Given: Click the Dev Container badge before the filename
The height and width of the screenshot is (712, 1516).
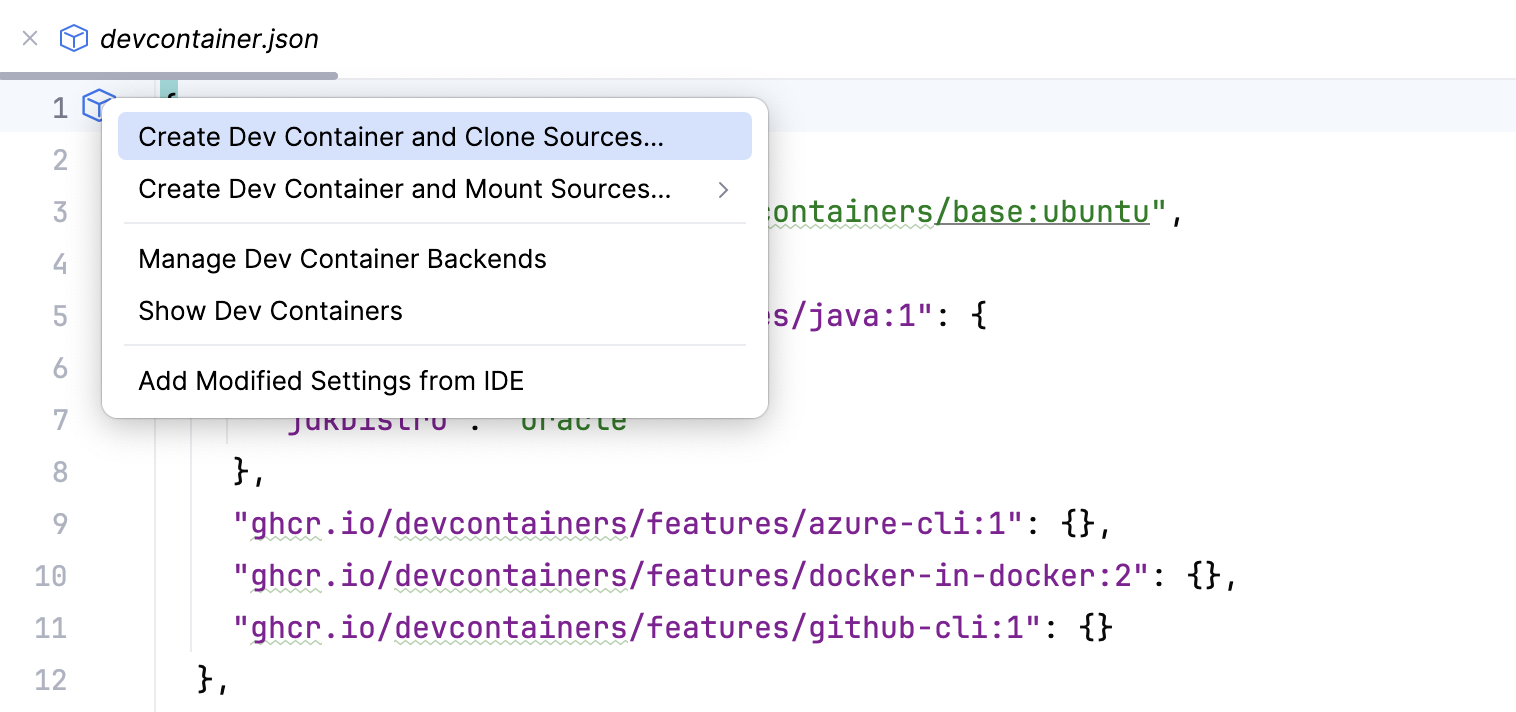Looking at the screenshot, I should (x=73, y=37).
